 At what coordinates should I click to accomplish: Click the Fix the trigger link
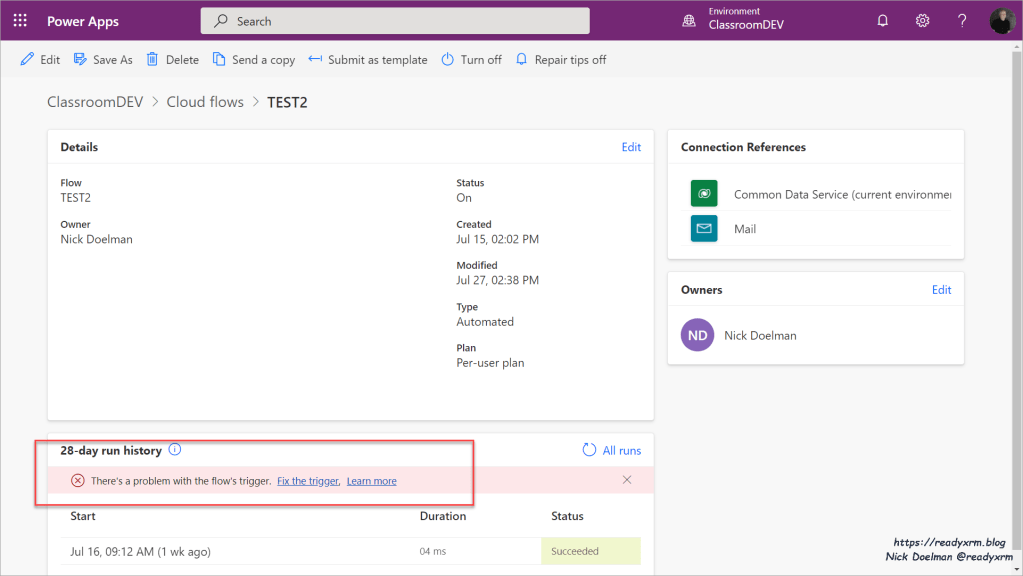click(308, 481)
